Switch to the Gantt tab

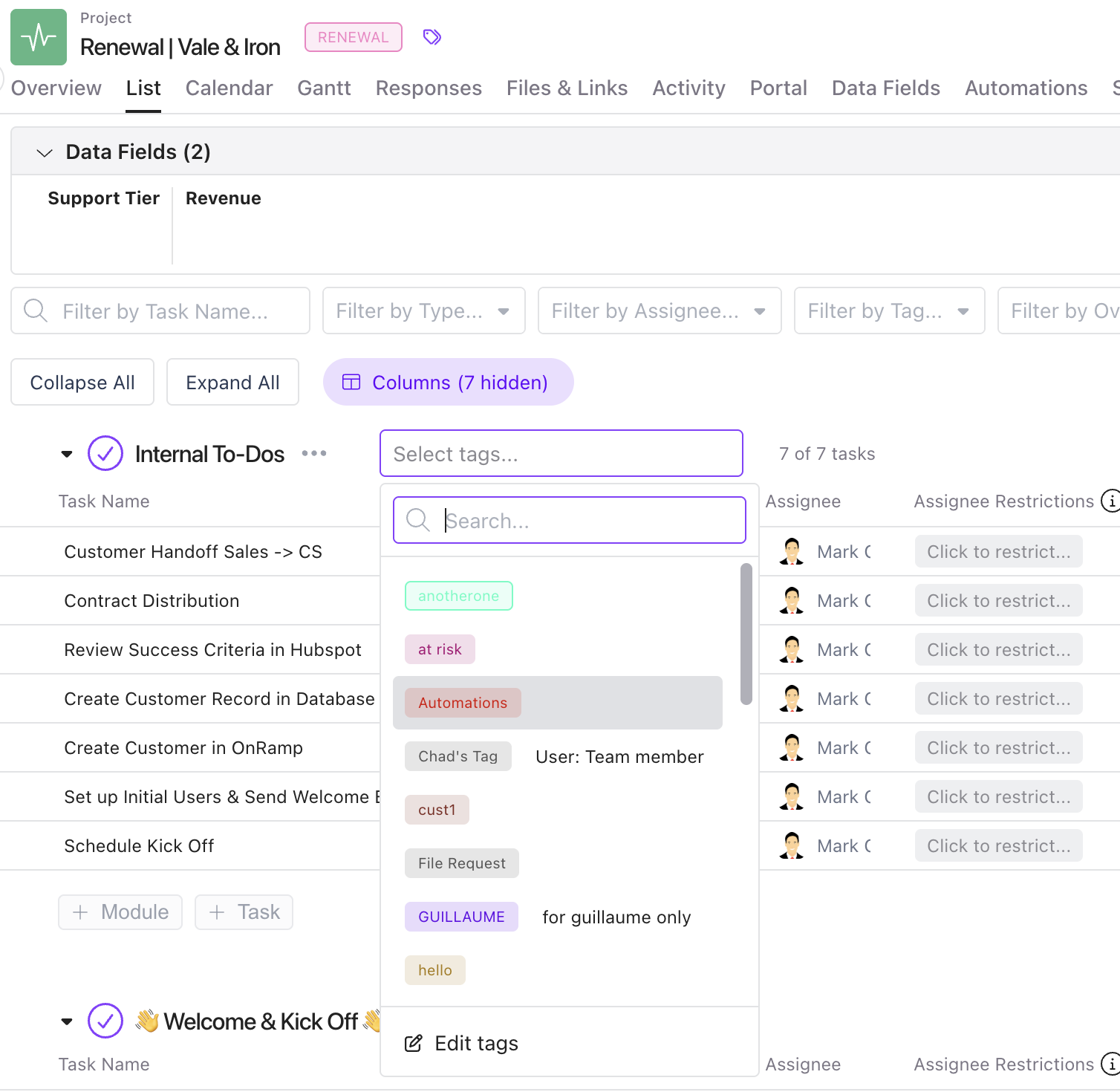[324, 88]
